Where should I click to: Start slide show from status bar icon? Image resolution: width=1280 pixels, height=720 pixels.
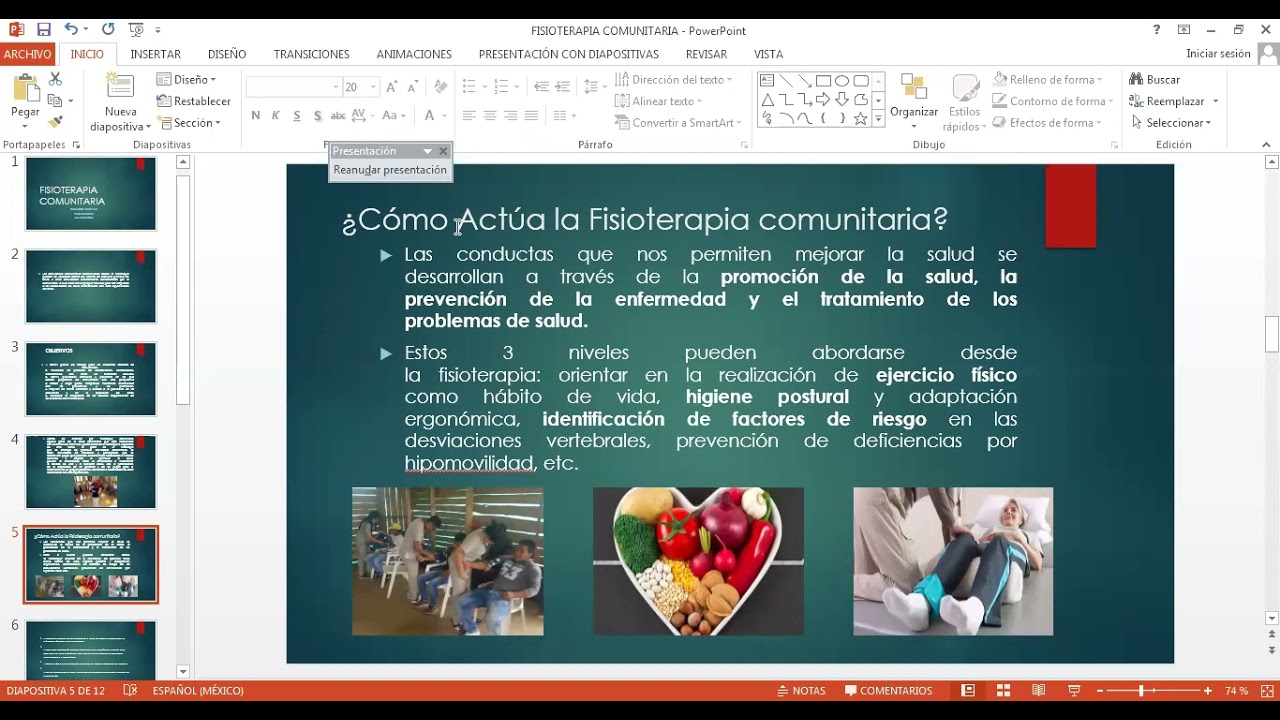(1074, 691)
